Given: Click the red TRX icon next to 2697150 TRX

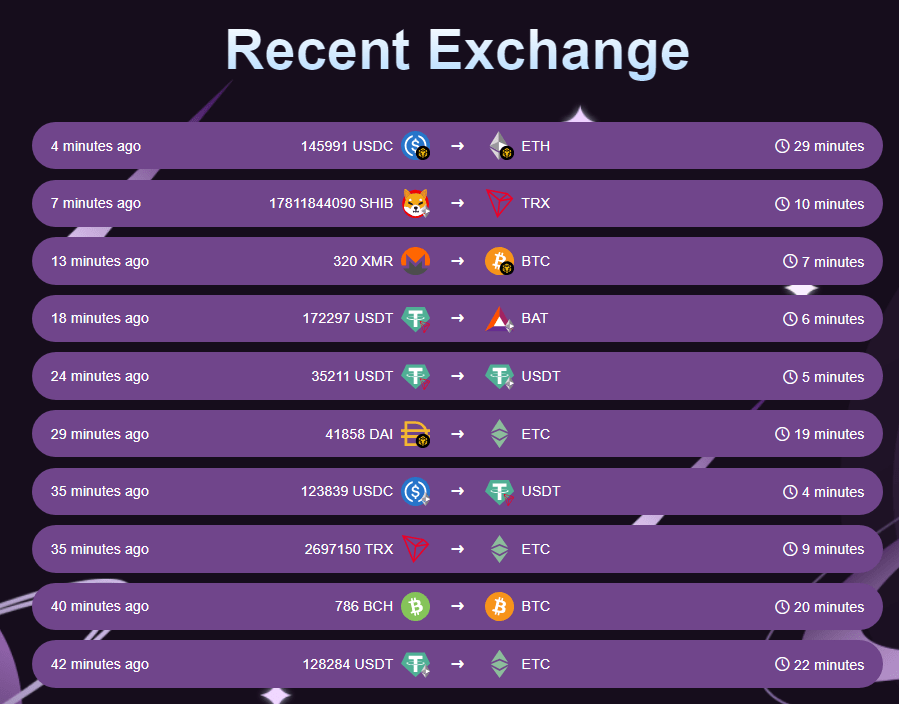Looking at the screenshot, I should click(416, 549).
